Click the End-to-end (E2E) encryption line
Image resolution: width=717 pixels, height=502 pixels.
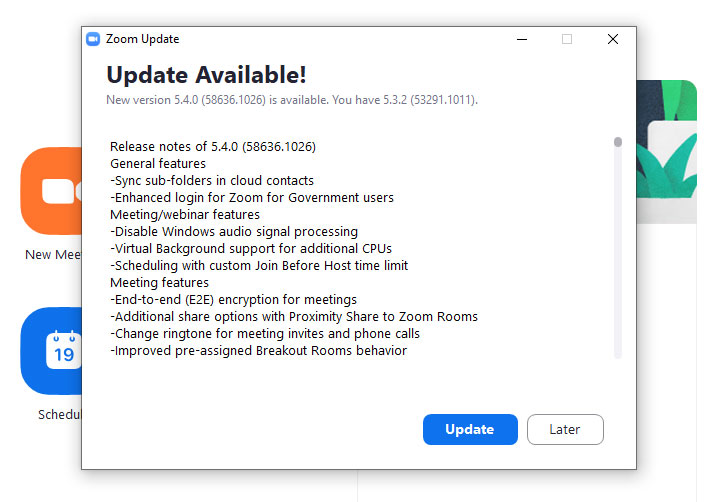pos(233,299)
